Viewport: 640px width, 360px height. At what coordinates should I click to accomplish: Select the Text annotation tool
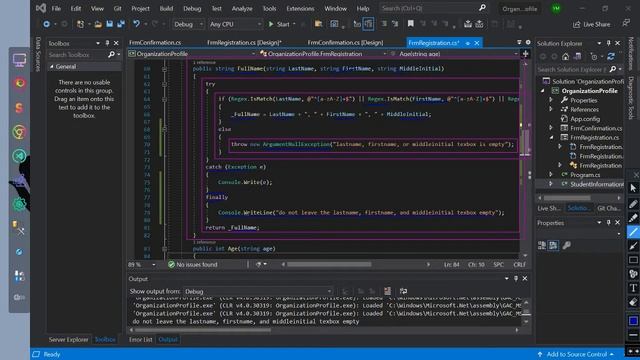click(x=633, y=288)
